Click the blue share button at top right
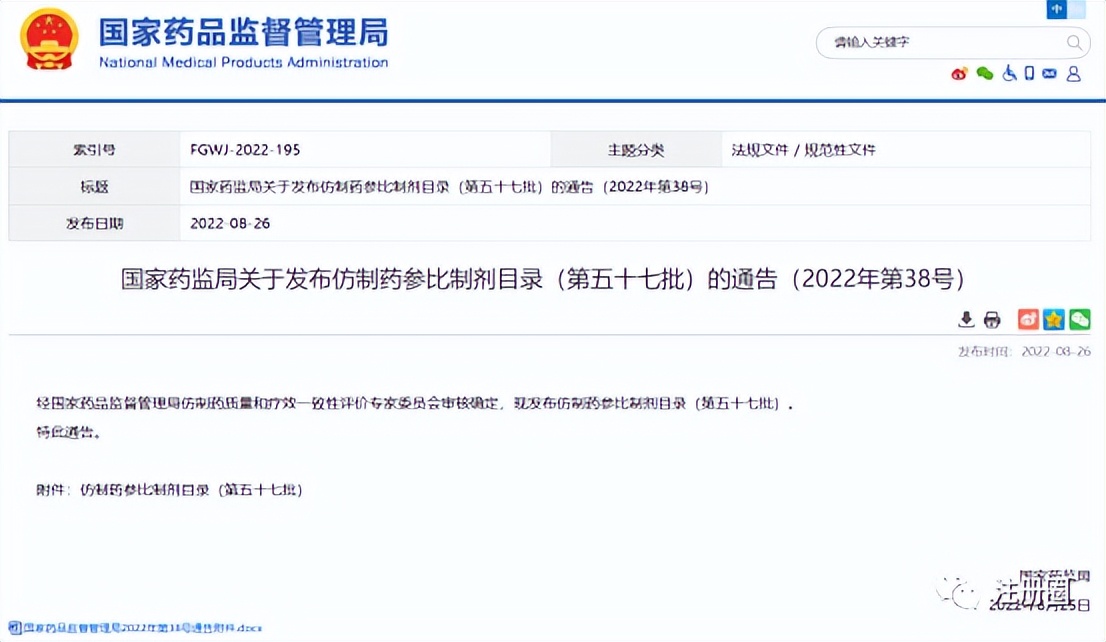 tap(1057, 9)
